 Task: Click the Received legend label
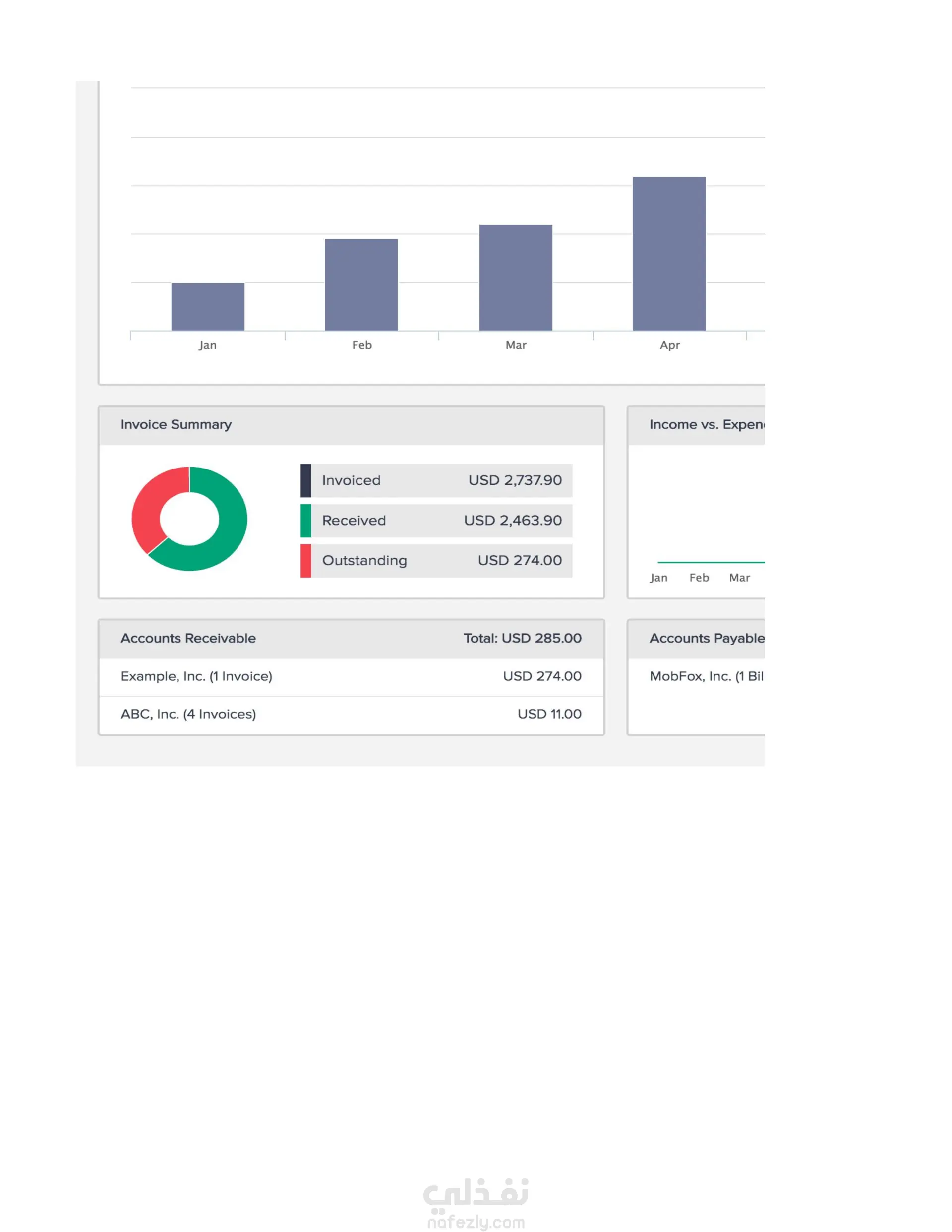(x=354, y=520)
